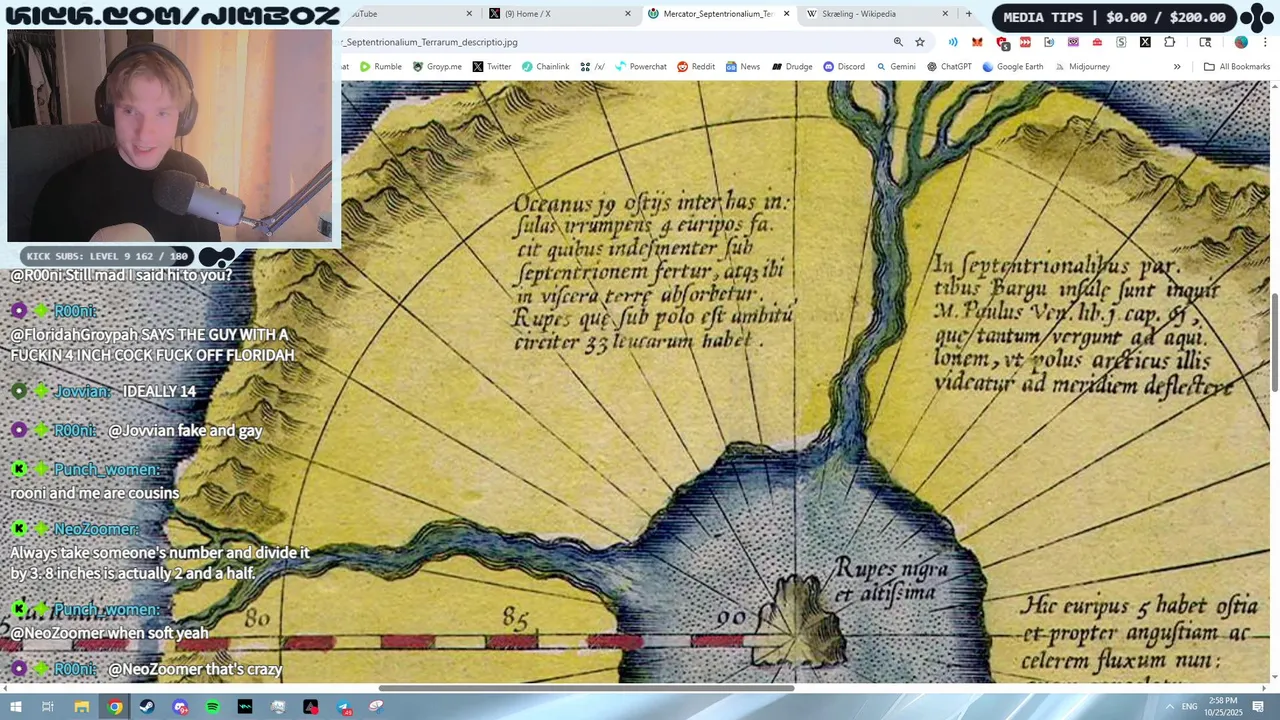Click the vertical page scrollbar thumb

coord(1275,343)
